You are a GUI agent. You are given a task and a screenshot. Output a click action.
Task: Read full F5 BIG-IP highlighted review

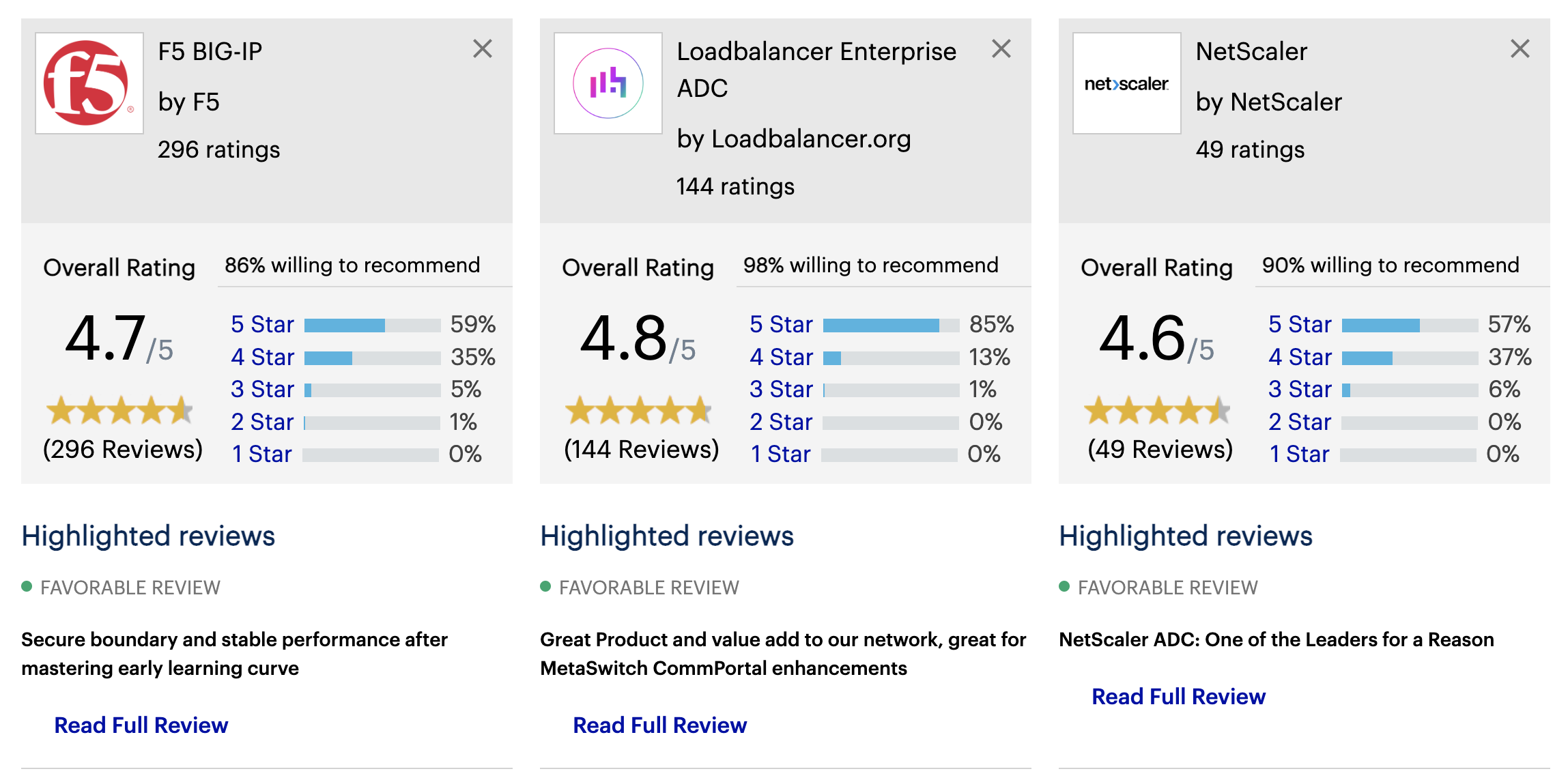141,725
